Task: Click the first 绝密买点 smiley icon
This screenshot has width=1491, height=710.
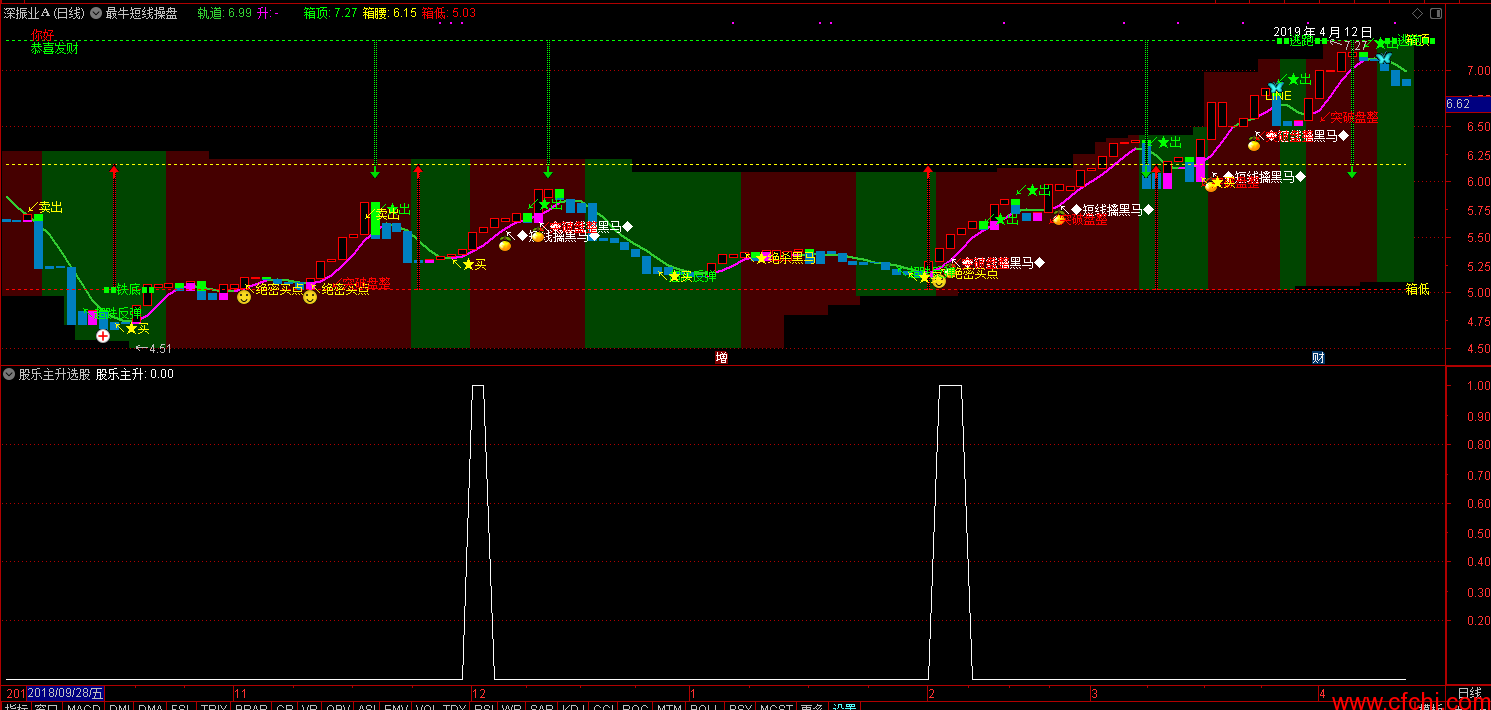Action: coord(244,297)
